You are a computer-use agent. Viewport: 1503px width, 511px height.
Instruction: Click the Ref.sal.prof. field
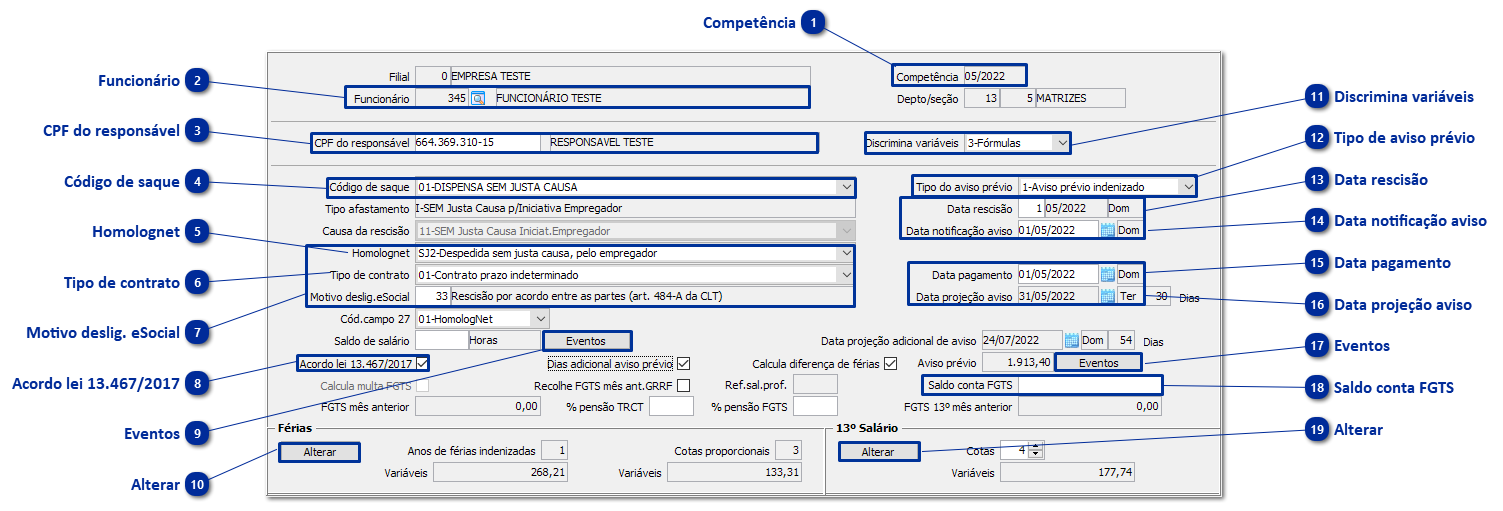tap(814, 384)
